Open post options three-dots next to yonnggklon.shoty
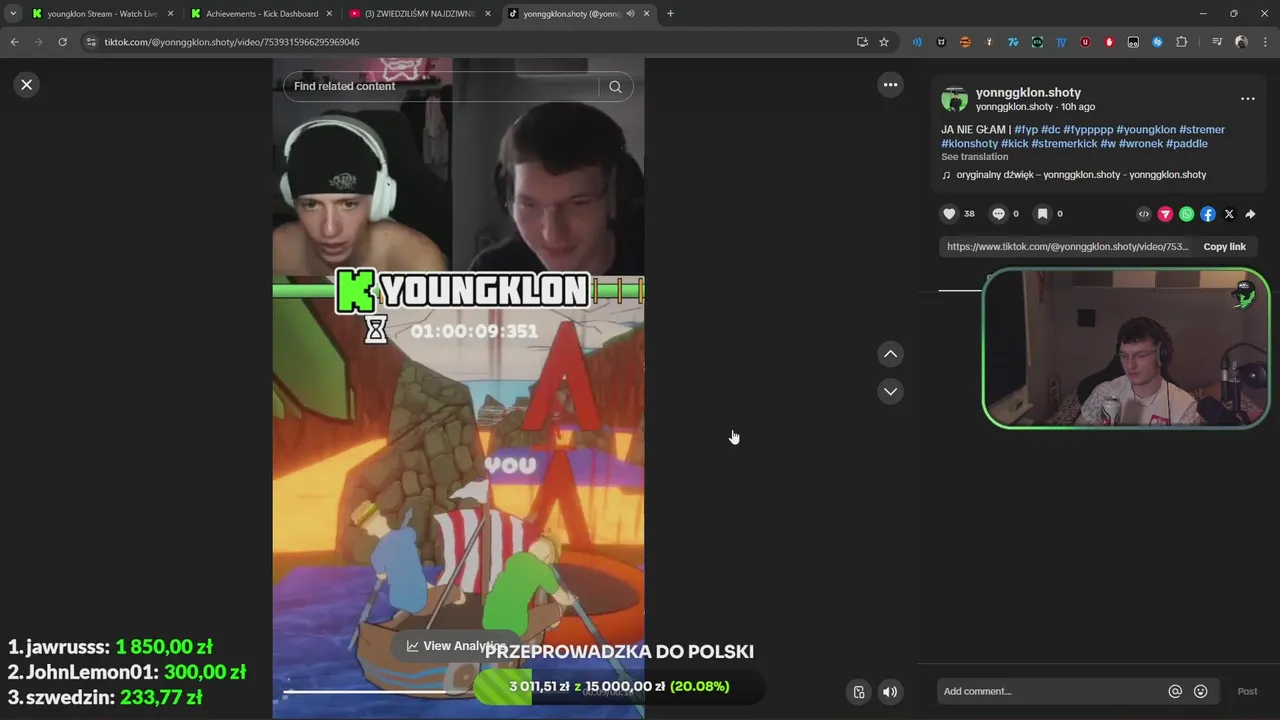 point(1247,99)
